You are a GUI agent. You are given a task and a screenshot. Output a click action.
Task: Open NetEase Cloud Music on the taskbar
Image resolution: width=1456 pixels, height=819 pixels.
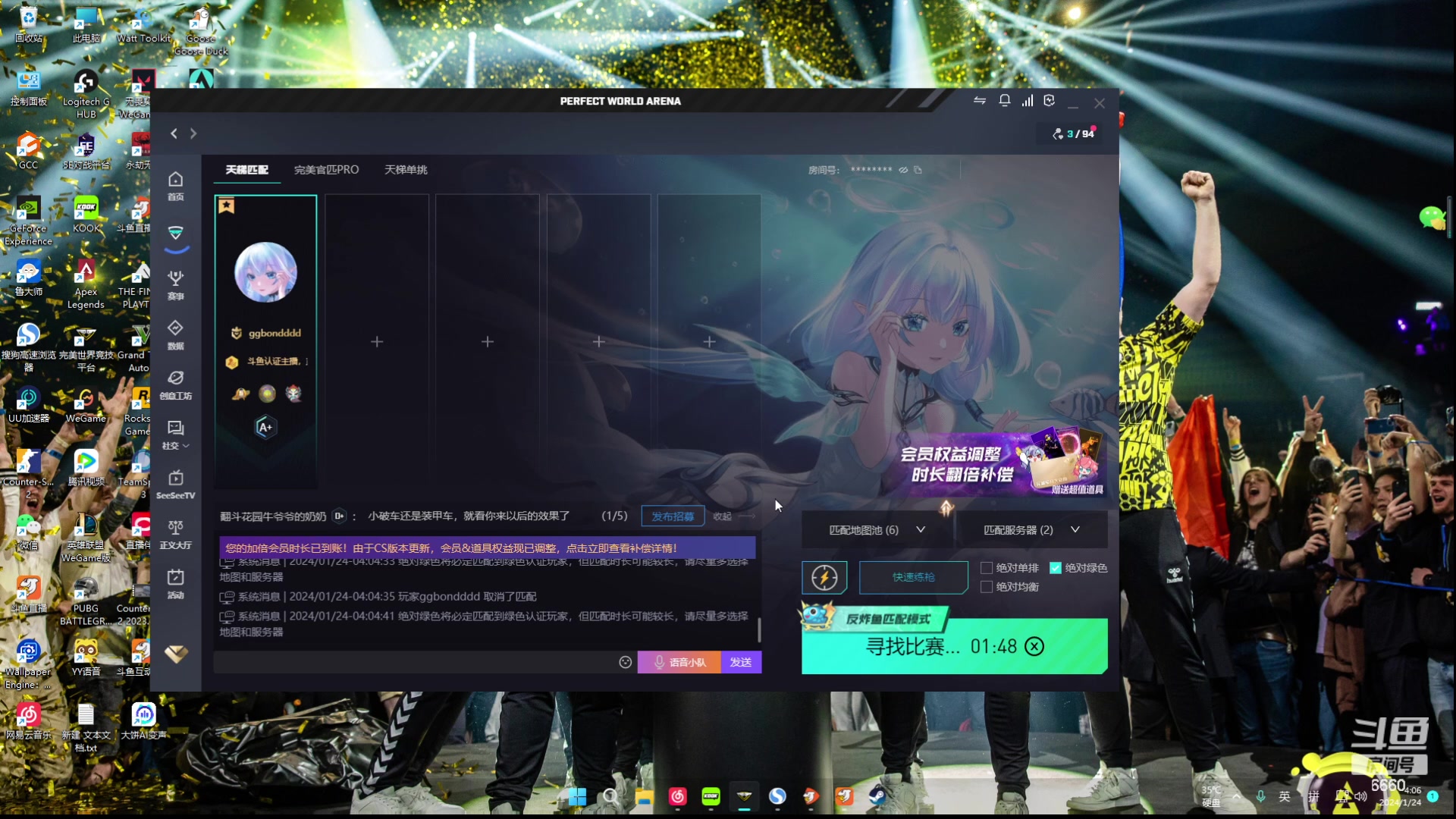[x=677, y=796]
